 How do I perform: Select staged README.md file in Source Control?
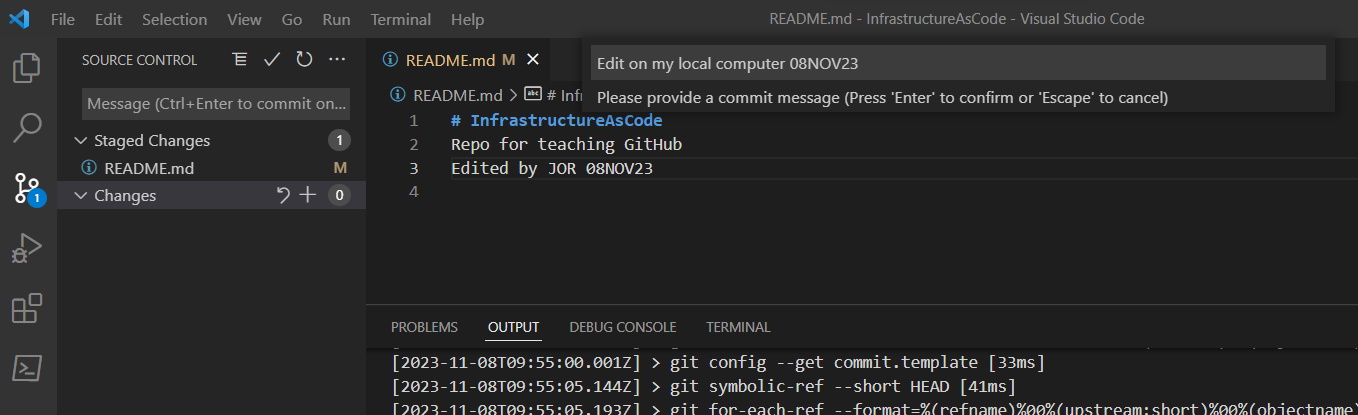149,168
